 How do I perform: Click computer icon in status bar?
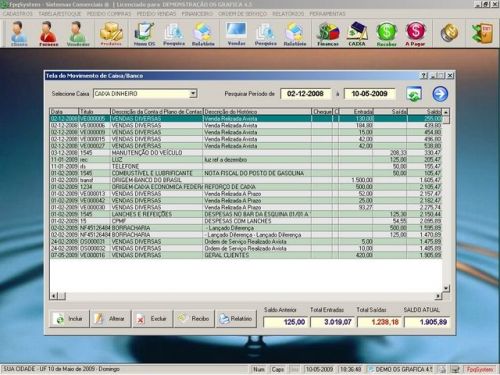point(455,369)
